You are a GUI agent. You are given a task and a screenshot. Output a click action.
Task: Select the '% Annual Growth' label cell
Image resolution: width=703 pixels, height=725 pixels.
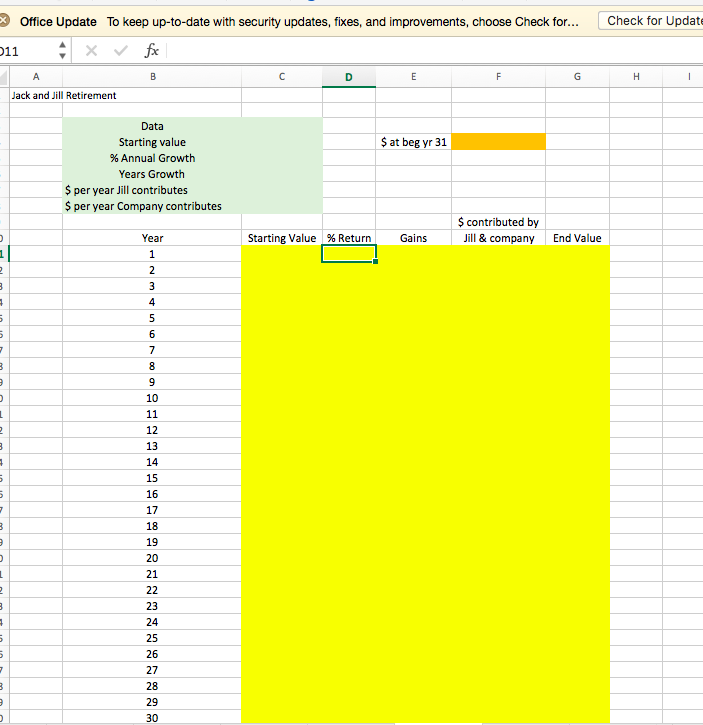click(x=152, y=158)
